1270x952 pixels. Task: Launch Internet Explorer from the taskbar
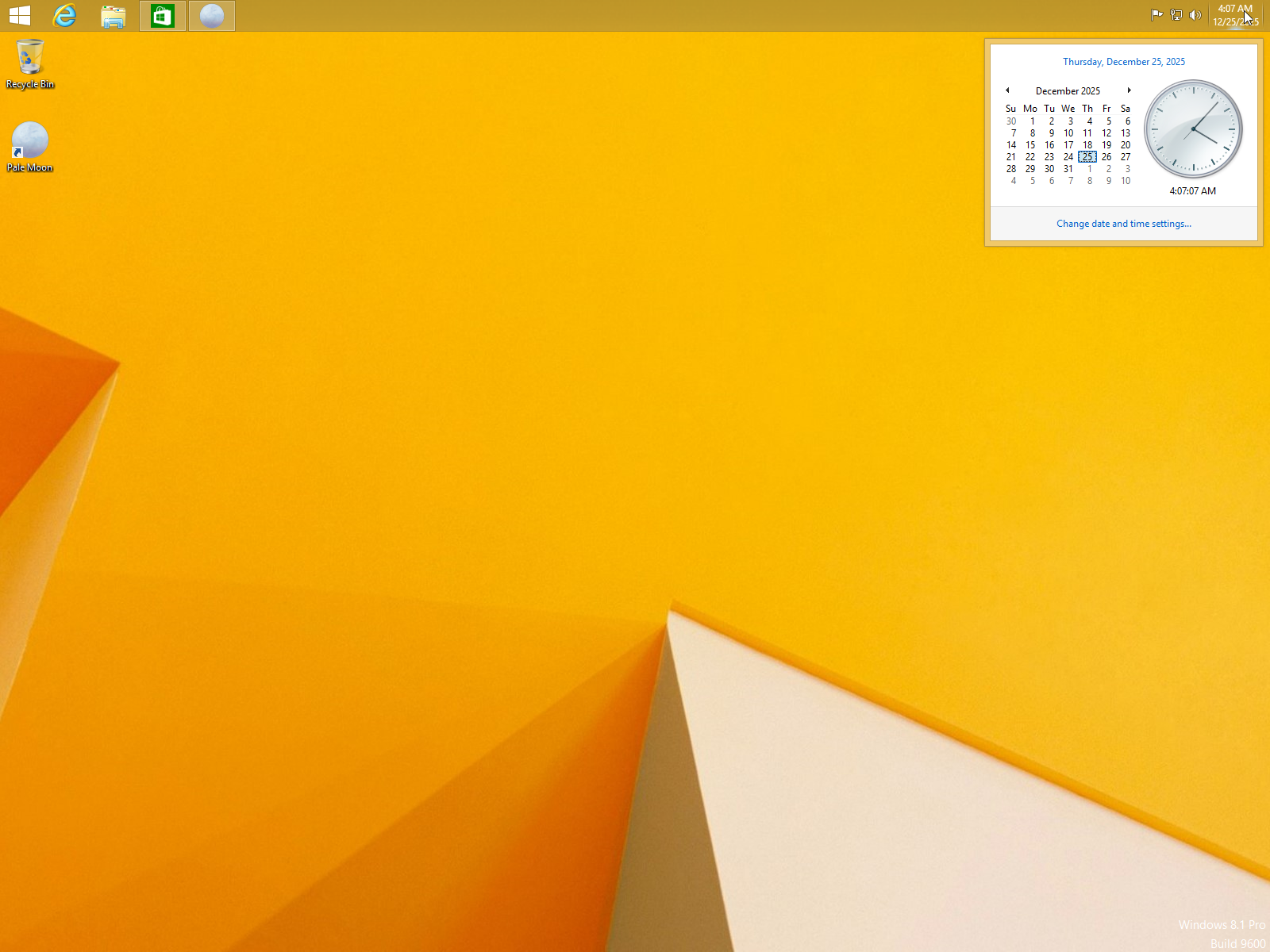64,15
